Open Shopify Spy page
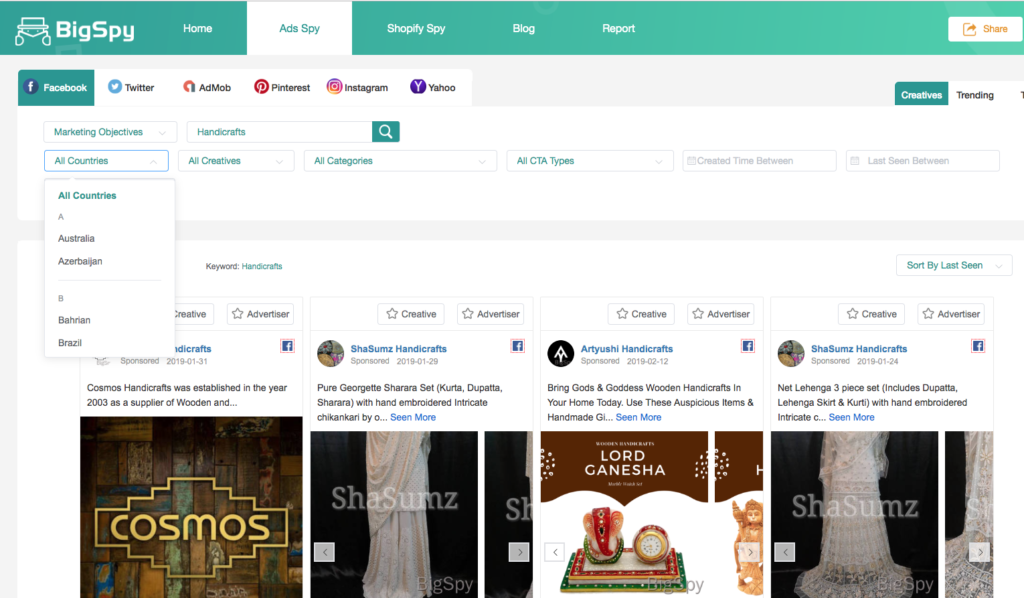The height and width of the screenshot is (598, 1024). (x=416, y=29)
